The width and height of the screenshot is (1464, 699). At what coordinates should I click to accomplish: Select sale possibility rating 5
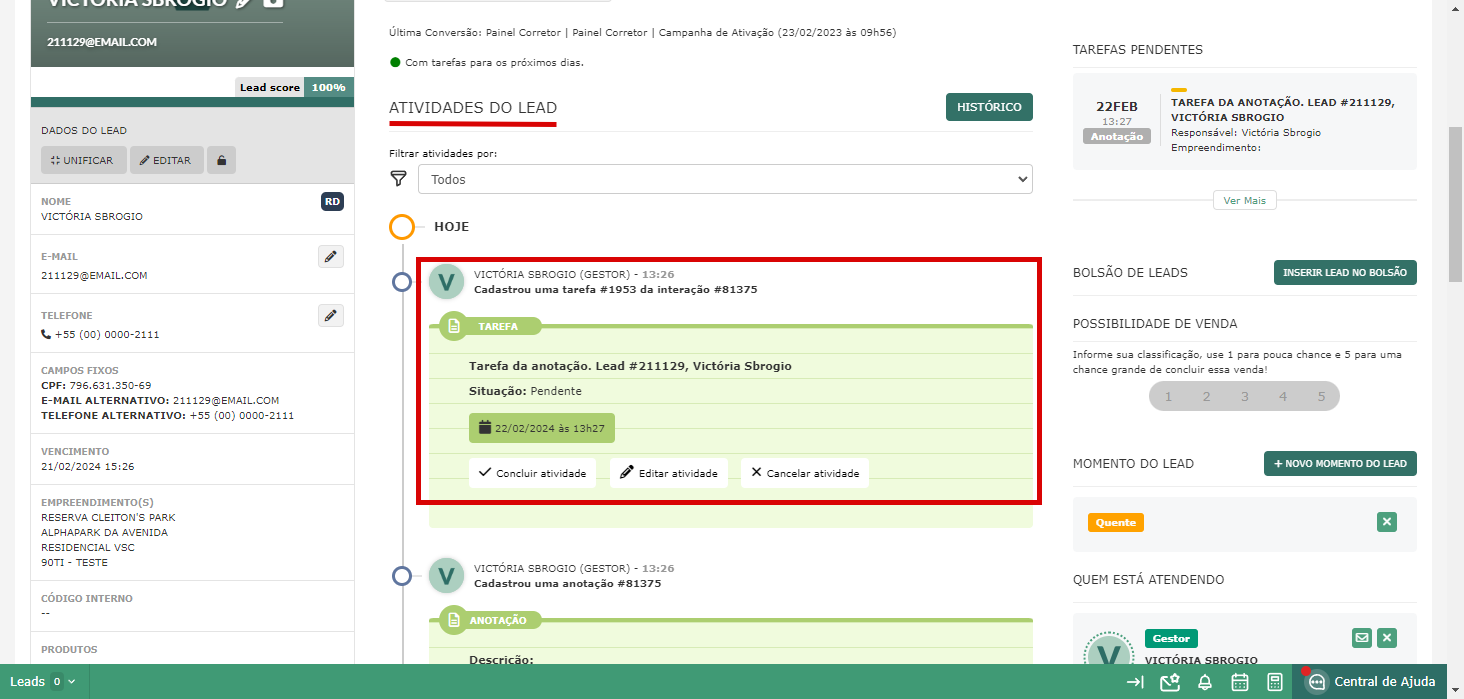point(1321,397)
